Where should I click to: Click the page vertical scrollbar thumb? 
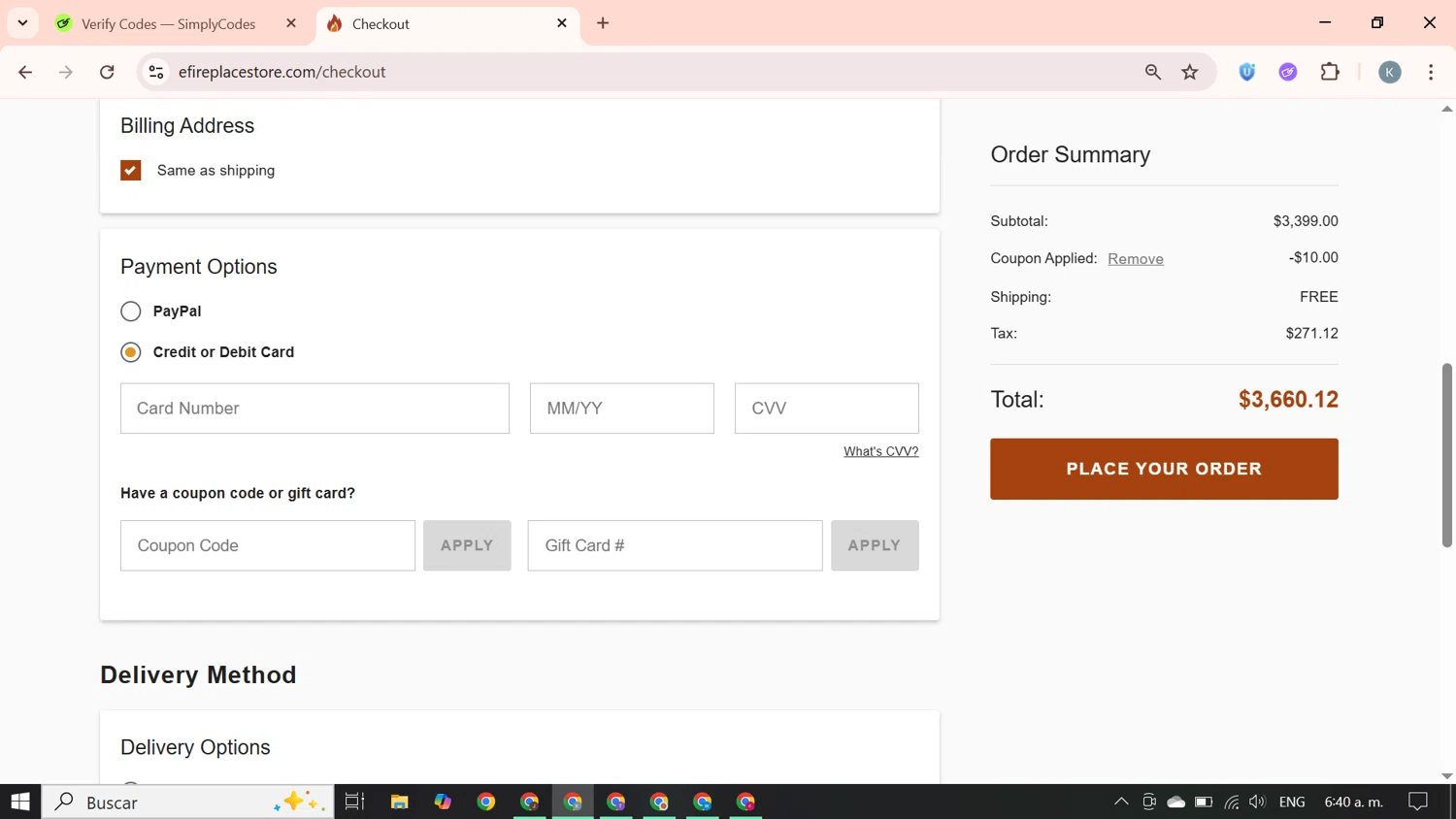click(x=1446, y=455)
